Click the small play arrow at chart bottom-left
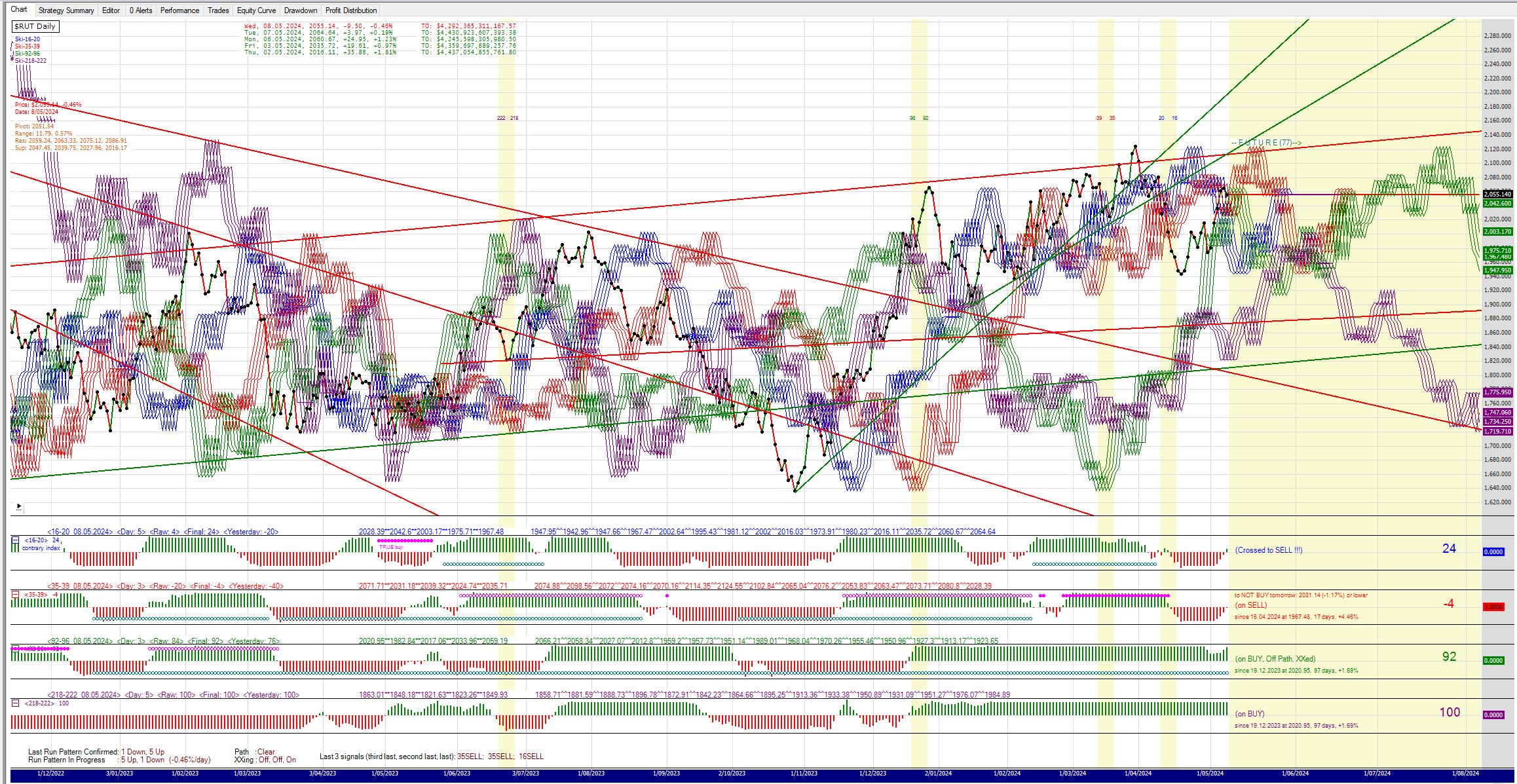The height and width of the screenshot is (784, 1517). 18,506
